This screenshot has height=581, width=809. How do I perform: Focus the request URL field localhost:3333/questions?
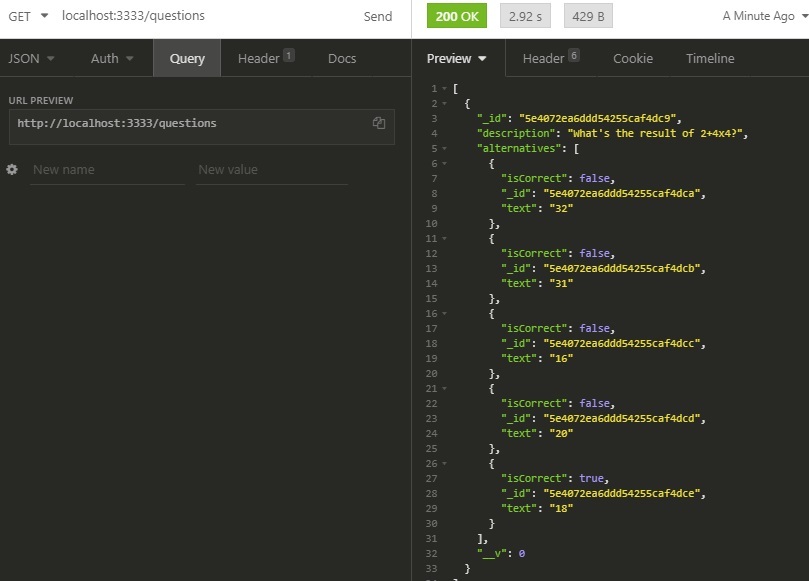tap(133, 15)
